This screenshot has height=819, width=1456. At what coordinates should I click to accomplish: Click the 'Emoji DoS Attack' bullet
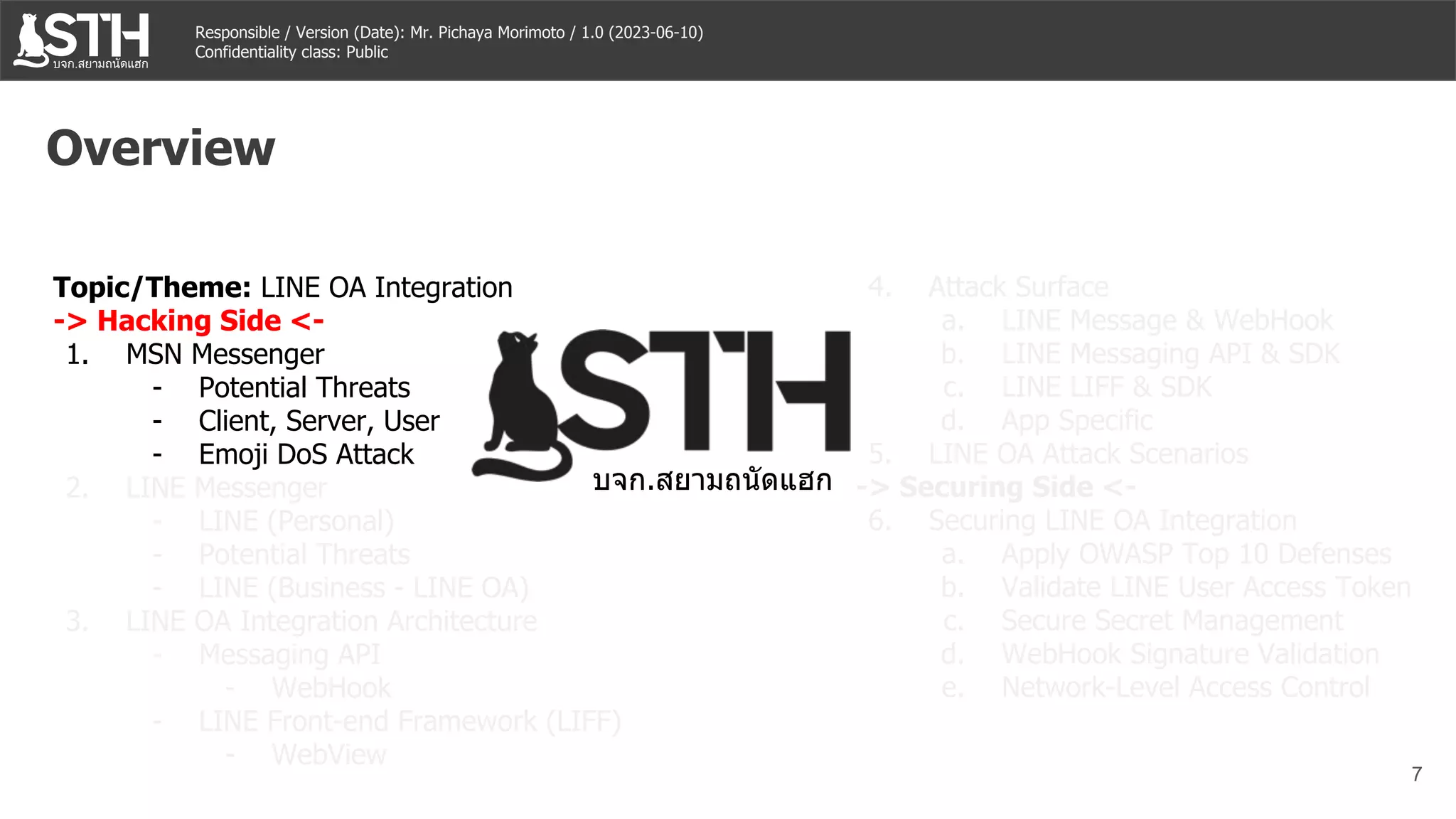tap(306, 454)
